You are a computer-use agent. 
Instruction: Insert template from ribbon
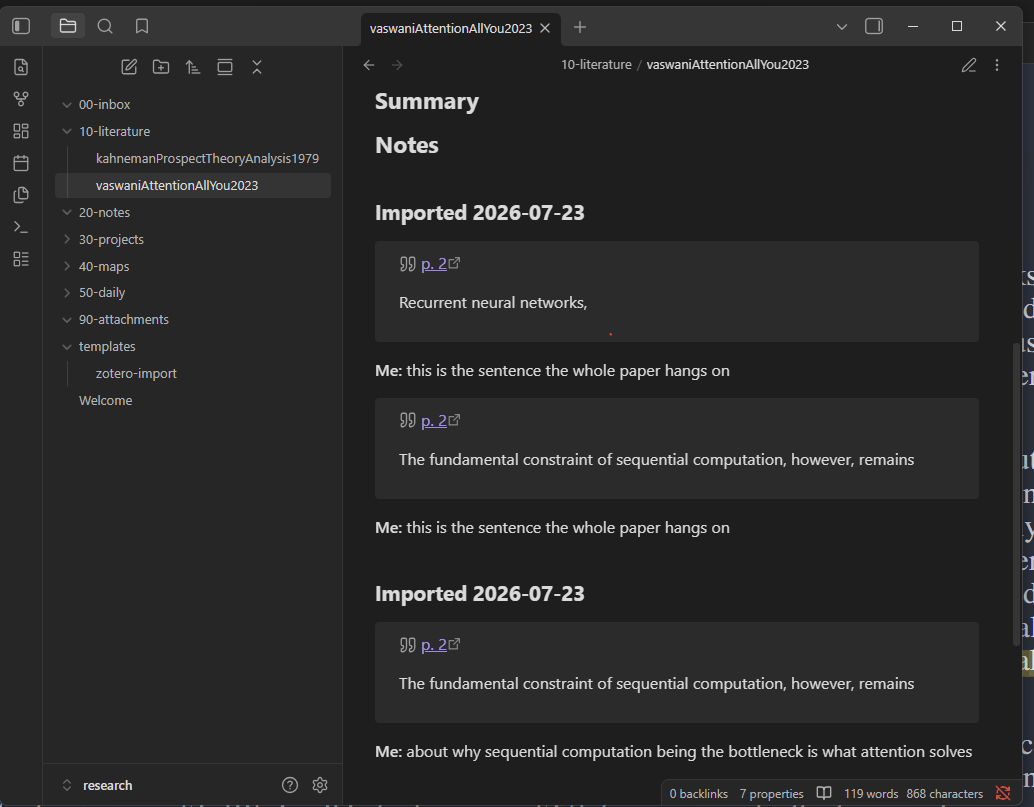(21, 194)
